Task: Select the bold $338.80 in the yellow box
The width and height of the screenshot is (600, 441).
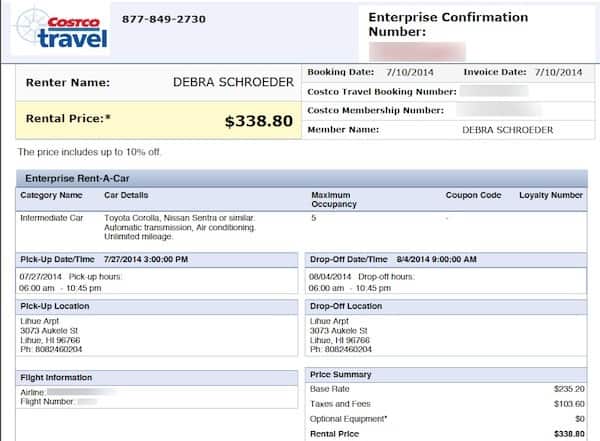Action: coord(259,121)
